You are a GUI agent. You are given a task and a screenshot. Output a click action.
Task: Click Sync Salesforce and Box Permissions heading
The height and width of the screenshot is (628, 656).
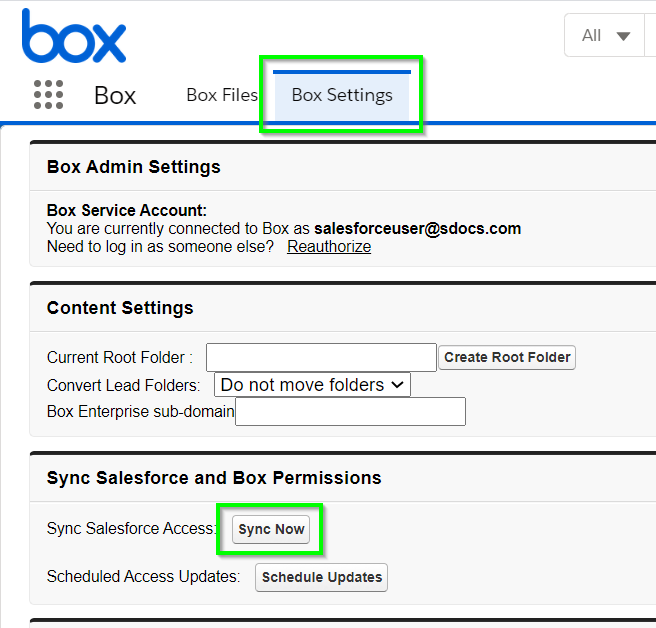tap(214, 478)
